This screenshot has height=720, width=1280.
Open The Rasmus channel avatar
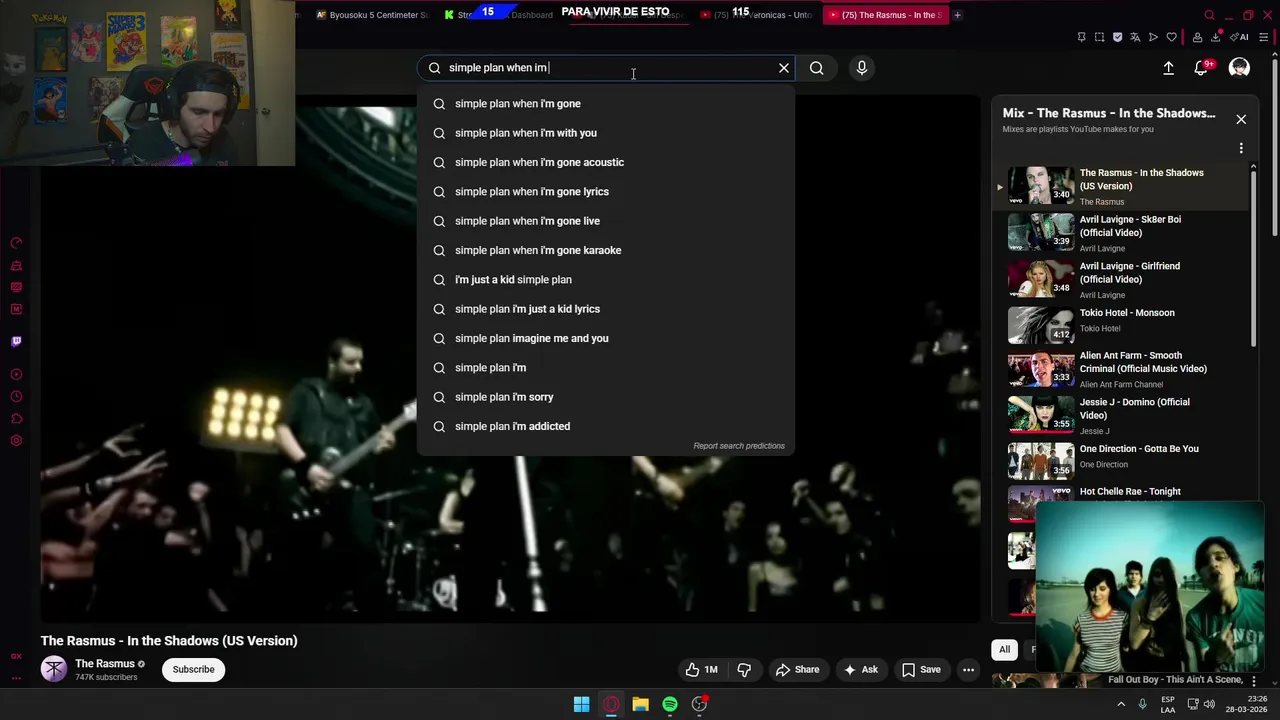(54, 669)
